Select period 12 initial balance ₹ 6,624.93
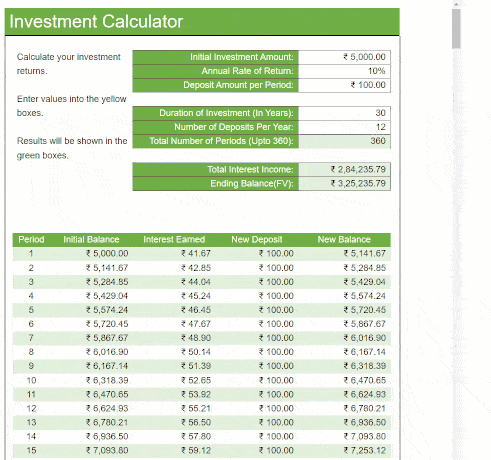 (107, 408)
